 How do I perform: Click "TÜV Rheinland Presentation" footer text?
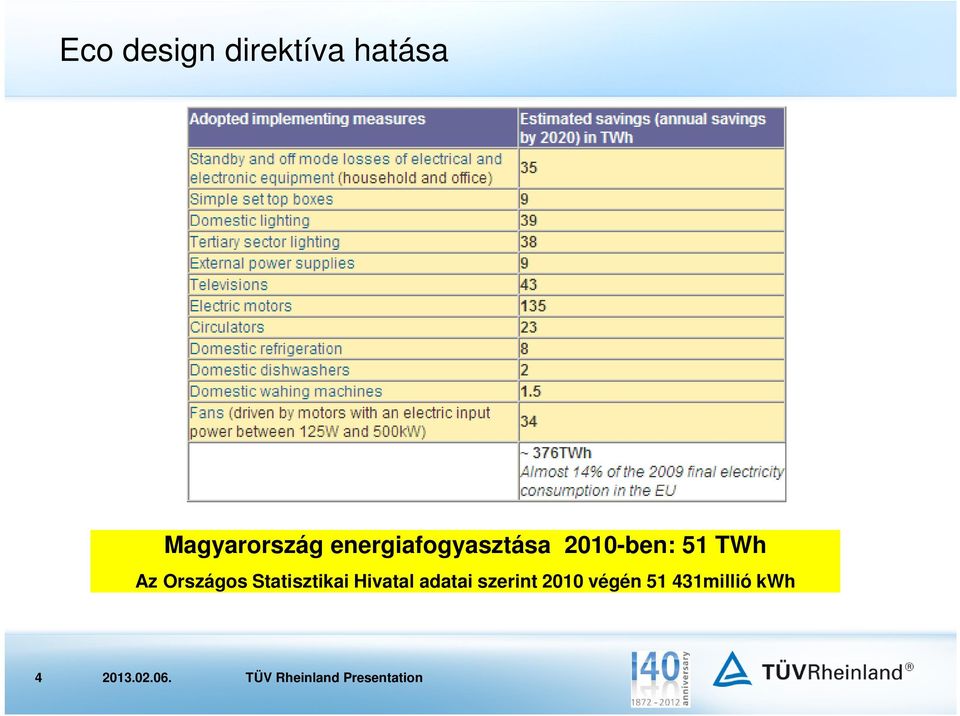[334, 677]
